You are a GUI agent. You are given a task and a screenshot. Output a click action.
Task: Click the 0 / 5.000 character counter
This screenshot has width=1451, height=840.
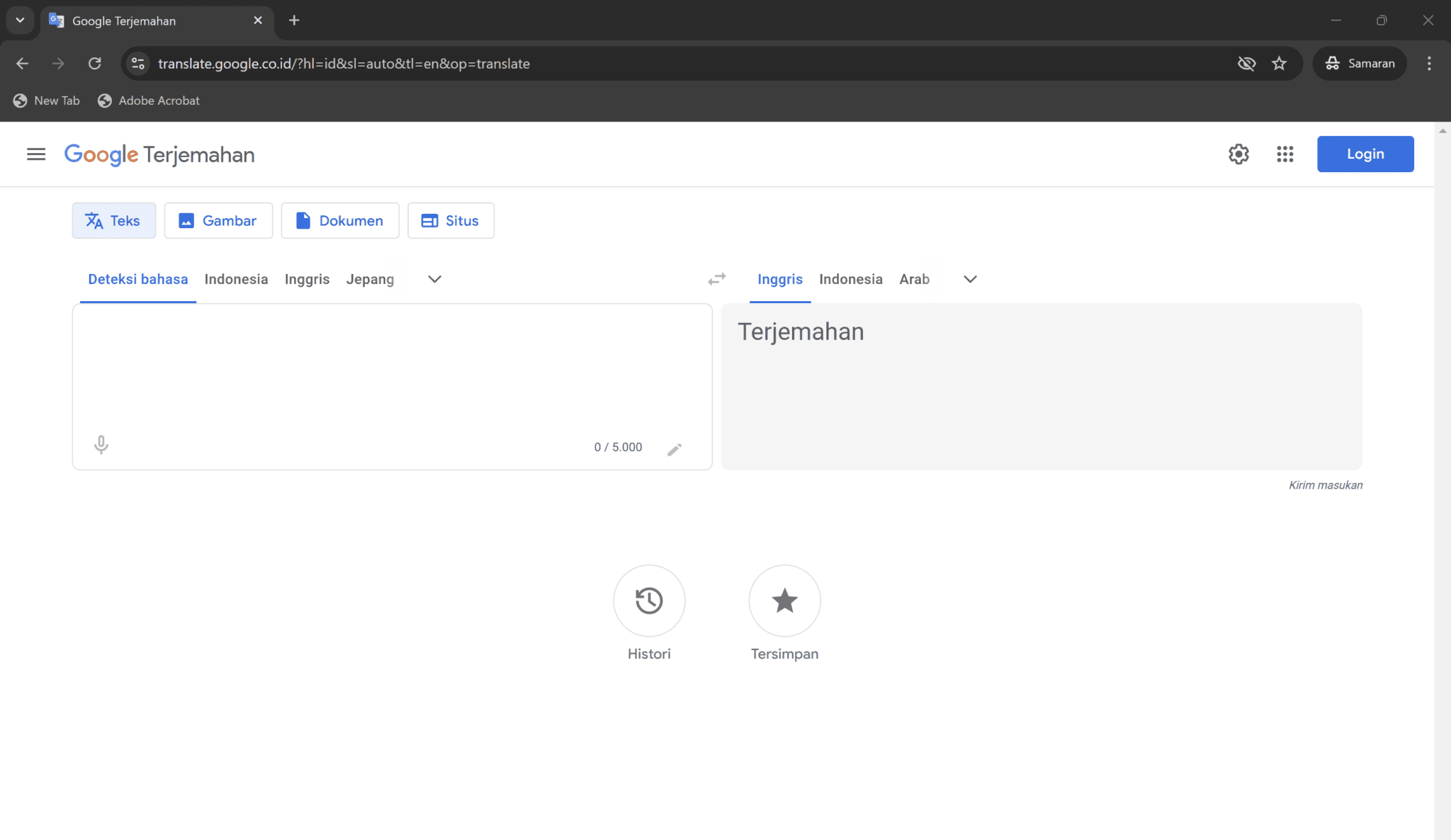[618, 448]
